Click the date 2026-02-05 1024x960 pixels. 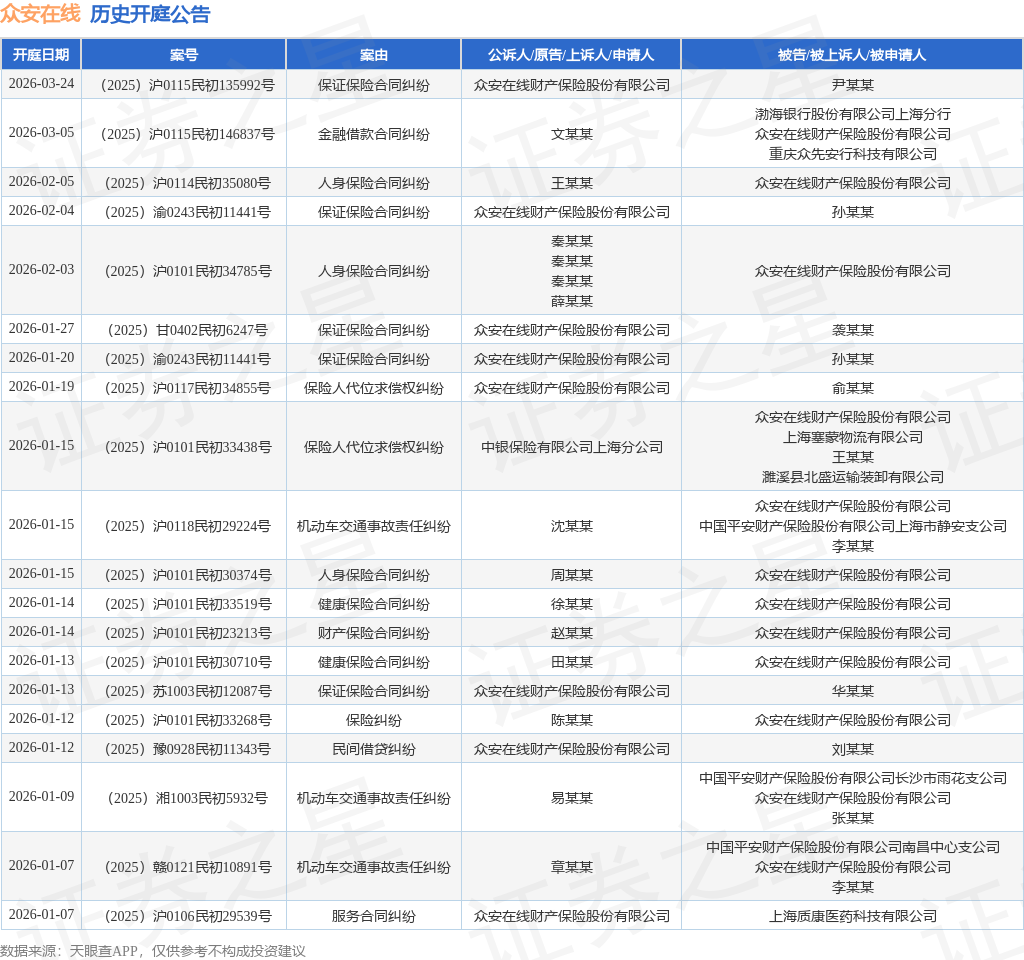click(x=41, y=182)
